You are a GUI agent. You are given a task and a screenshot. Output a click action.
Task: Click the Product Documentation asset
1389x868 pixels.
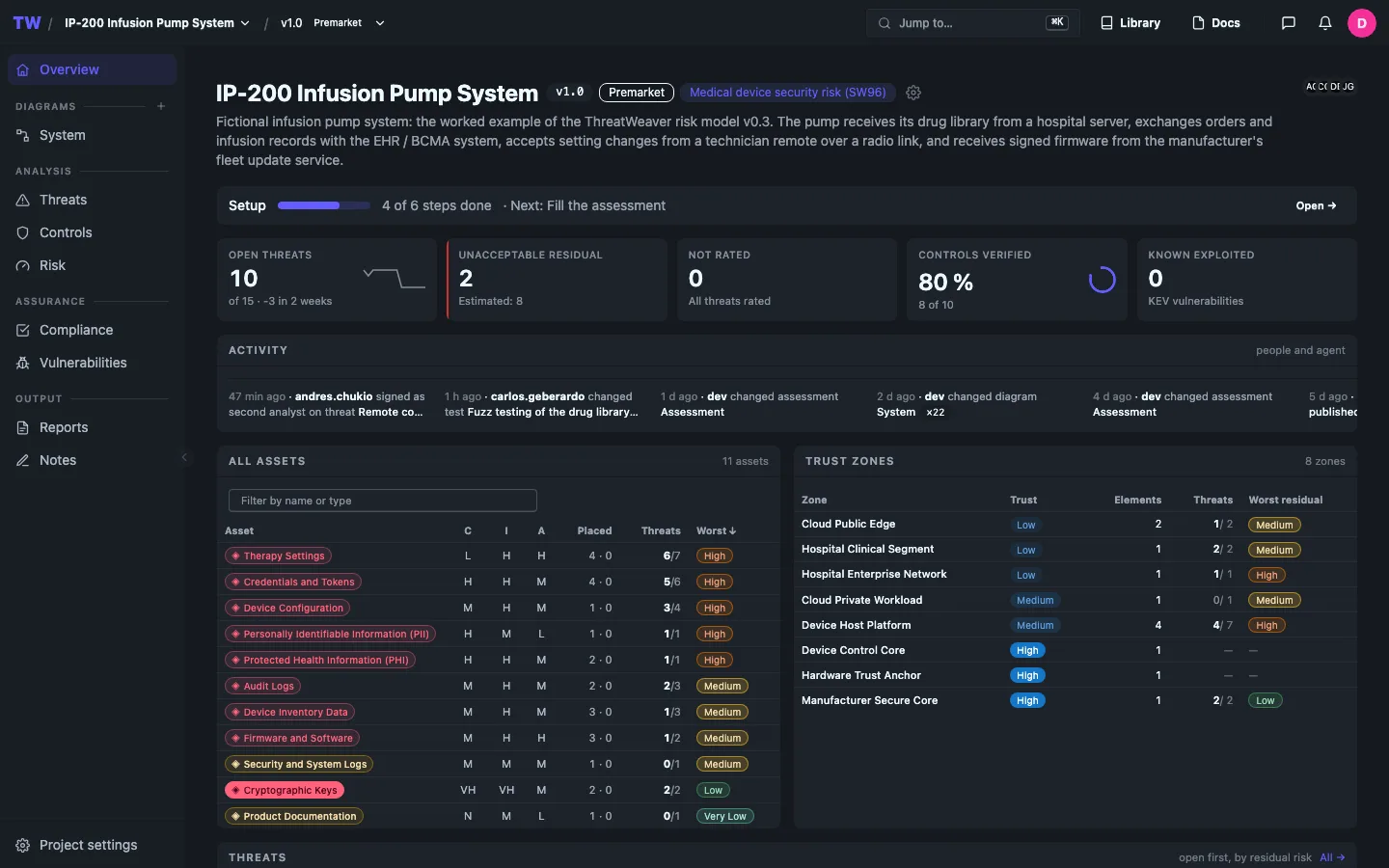coord(294,816)
